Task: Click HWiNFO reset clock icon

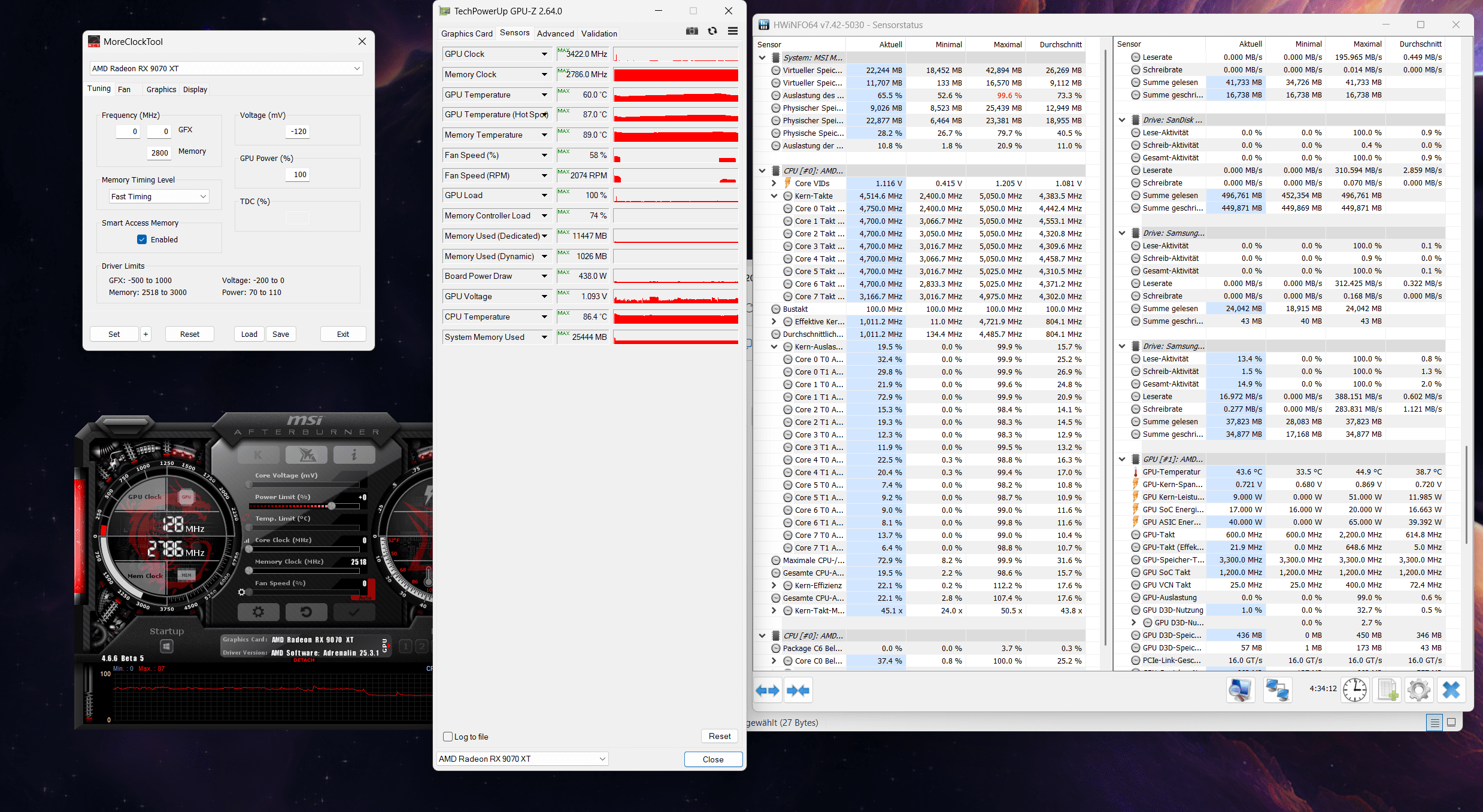Action: click(1354, 690)
